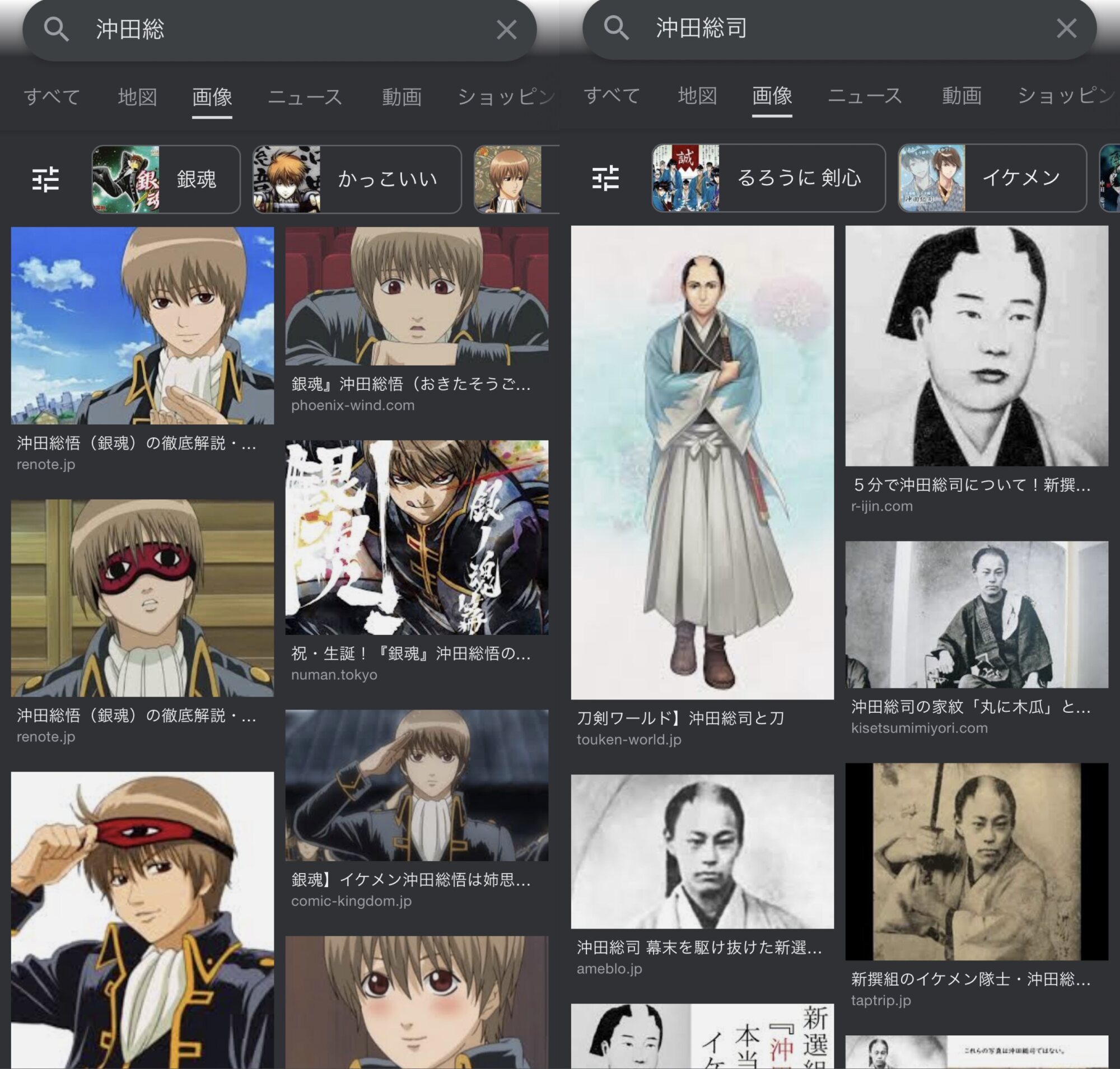Click the search magnifier icon in left search bar
The height and width of the screenshot is (1069, 1120).
[x=56, y=29]
